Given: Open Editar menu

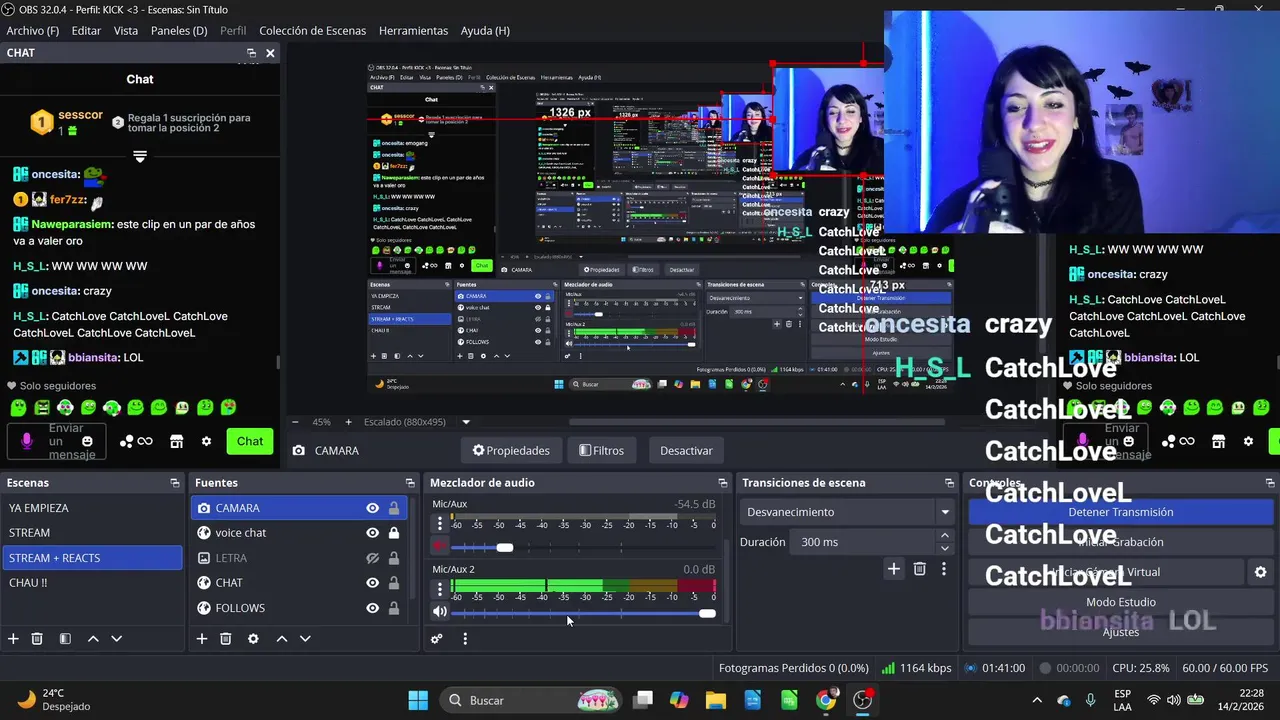Looking at the screenshot, I should [86, 31].
